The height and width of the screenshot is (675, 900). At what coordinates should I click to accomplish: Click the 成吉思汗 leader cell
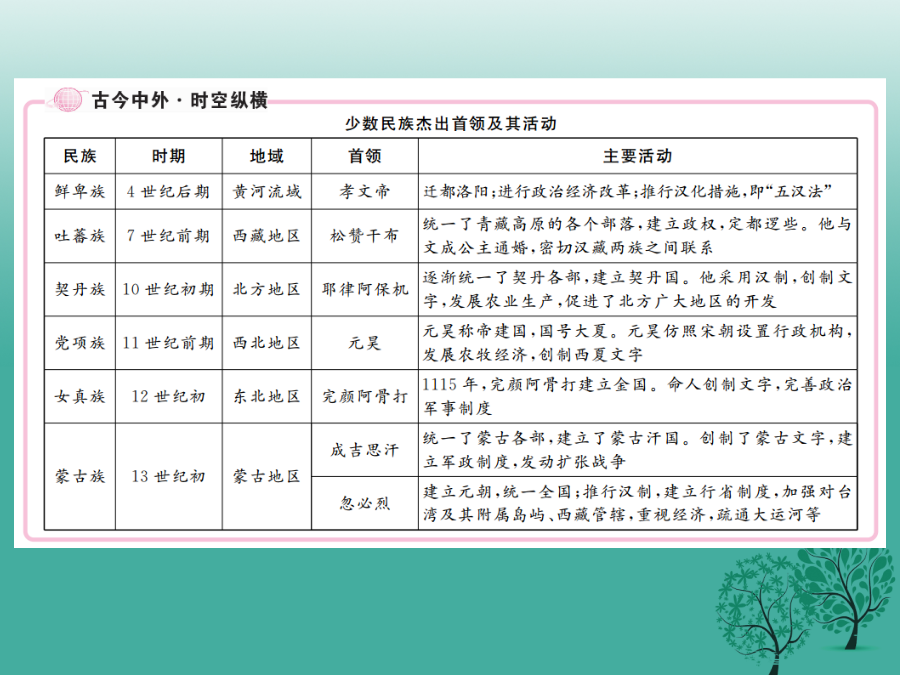pos(365,450)
